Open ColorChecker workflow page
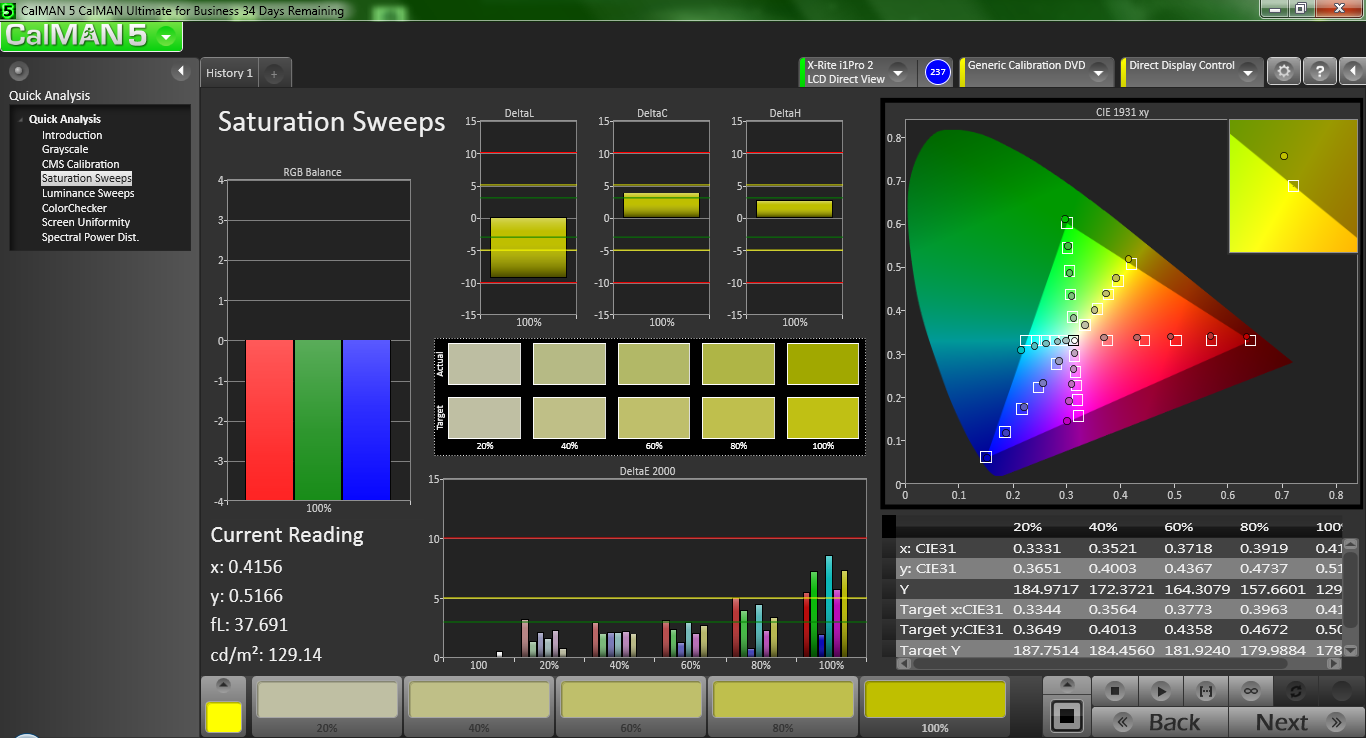1366x738 pixels. (74, 208)
